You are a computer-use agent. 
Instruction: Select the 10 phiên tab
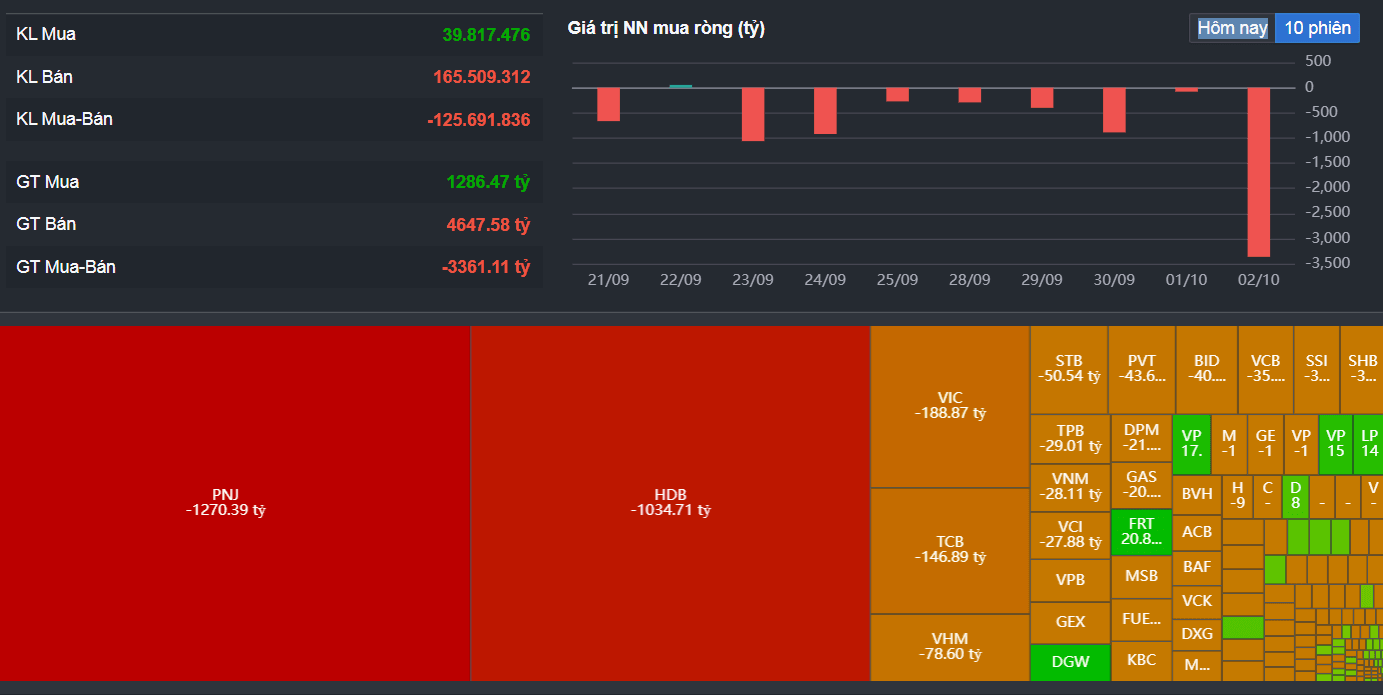click(x=1318, y=28)
